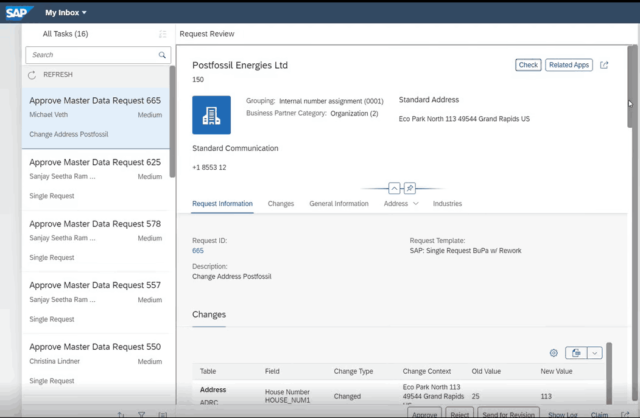Click the Check button
Viewport: 640px width, 418px height.
528,65
